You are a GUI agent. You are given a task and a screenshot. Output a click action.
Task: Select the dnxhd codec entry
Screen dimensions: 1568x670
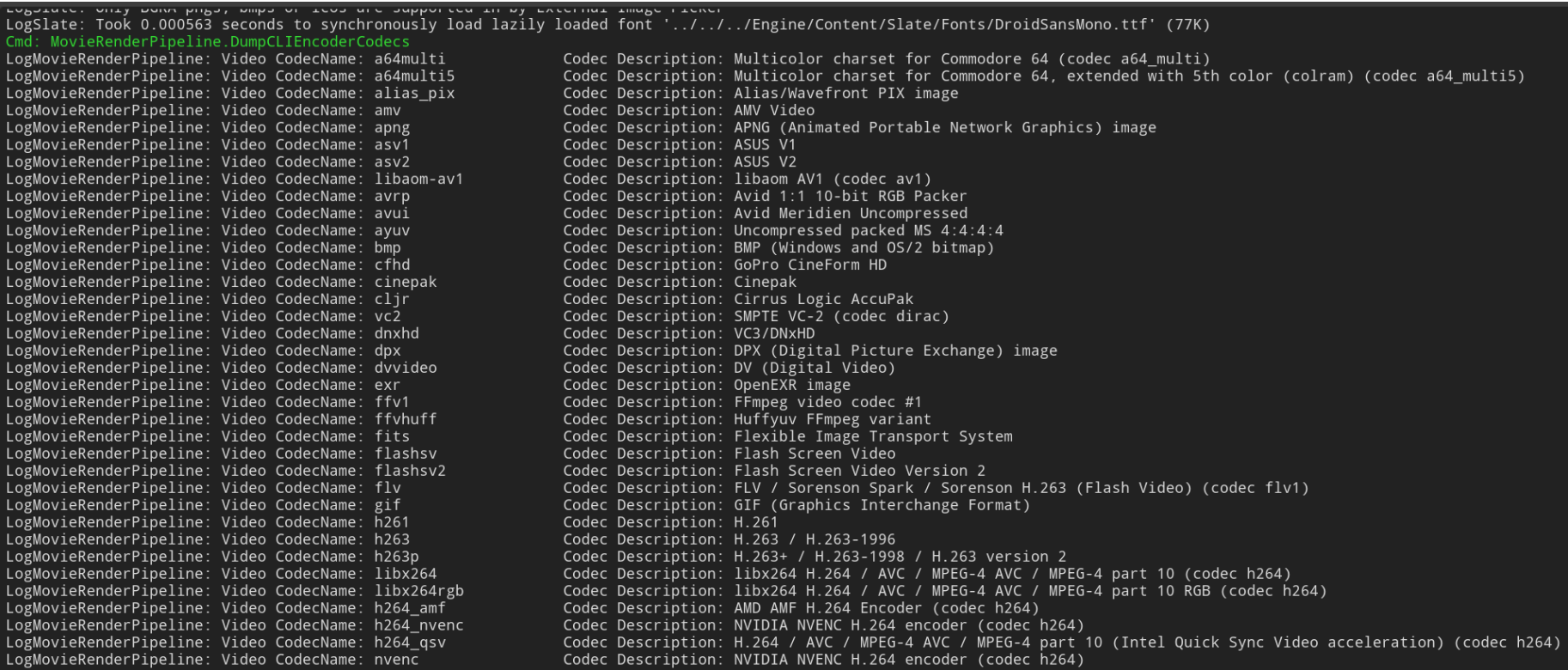point(411,333)
